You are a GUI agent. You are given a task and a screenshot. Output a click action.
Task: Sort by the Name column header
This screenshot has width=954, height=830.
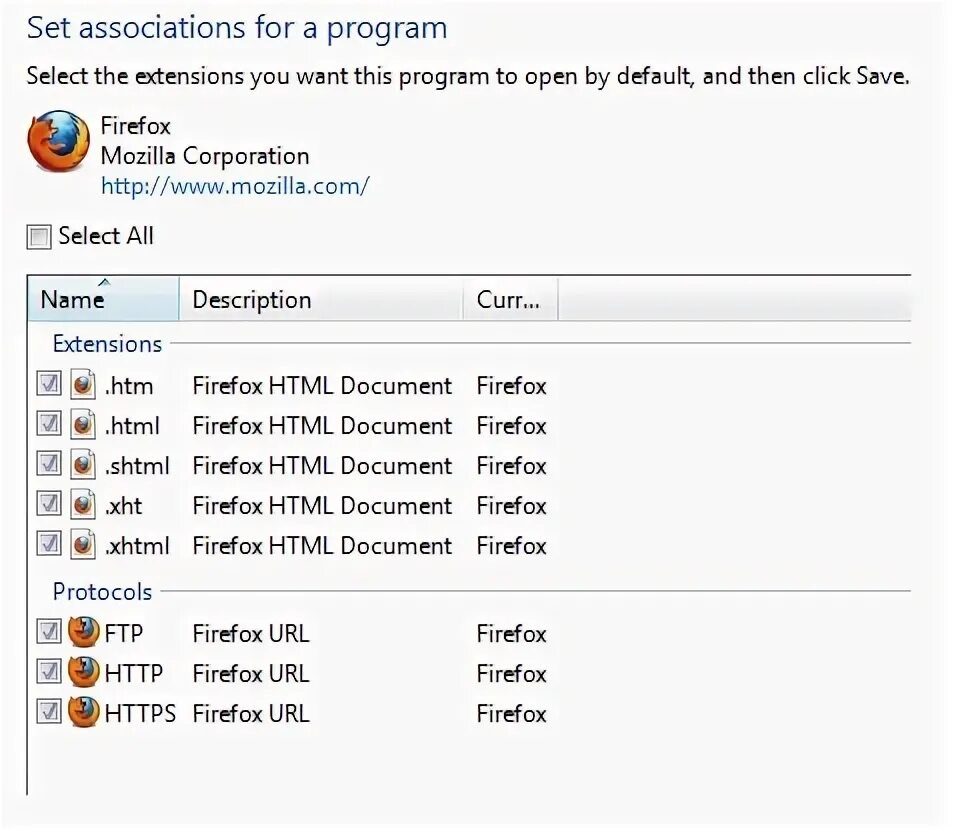[103, 299]
